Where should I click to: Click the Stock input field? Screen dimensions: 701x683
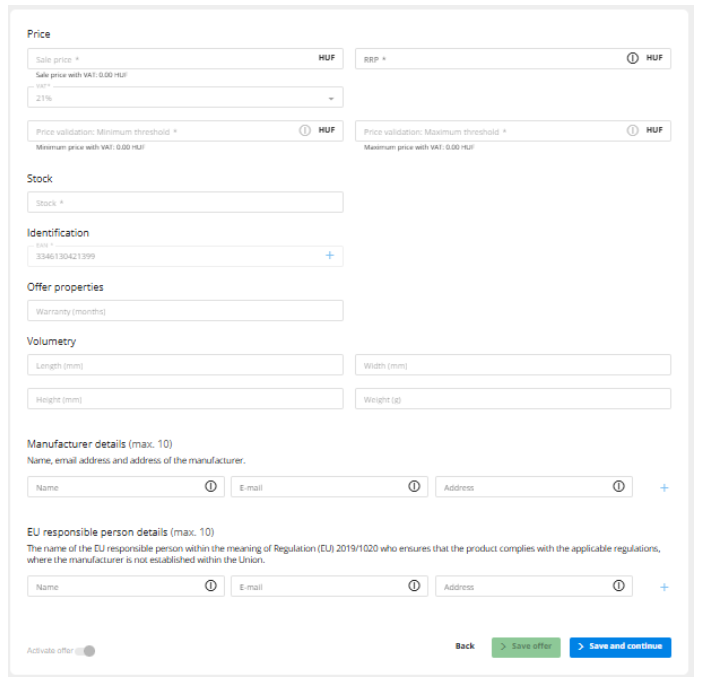(x=185, y=203)
